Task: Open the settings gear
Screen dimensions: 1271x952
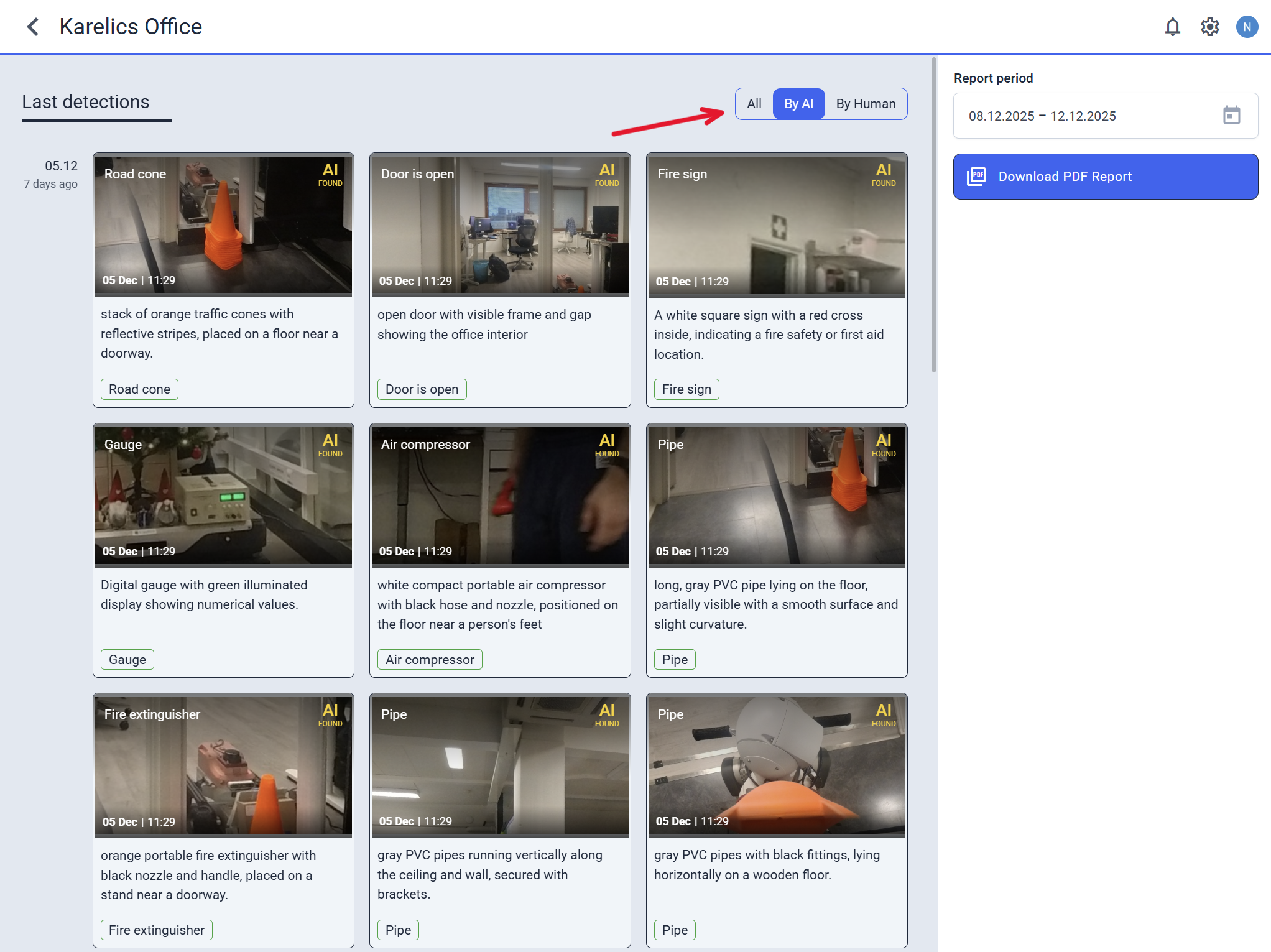Action: [1209, 27]
